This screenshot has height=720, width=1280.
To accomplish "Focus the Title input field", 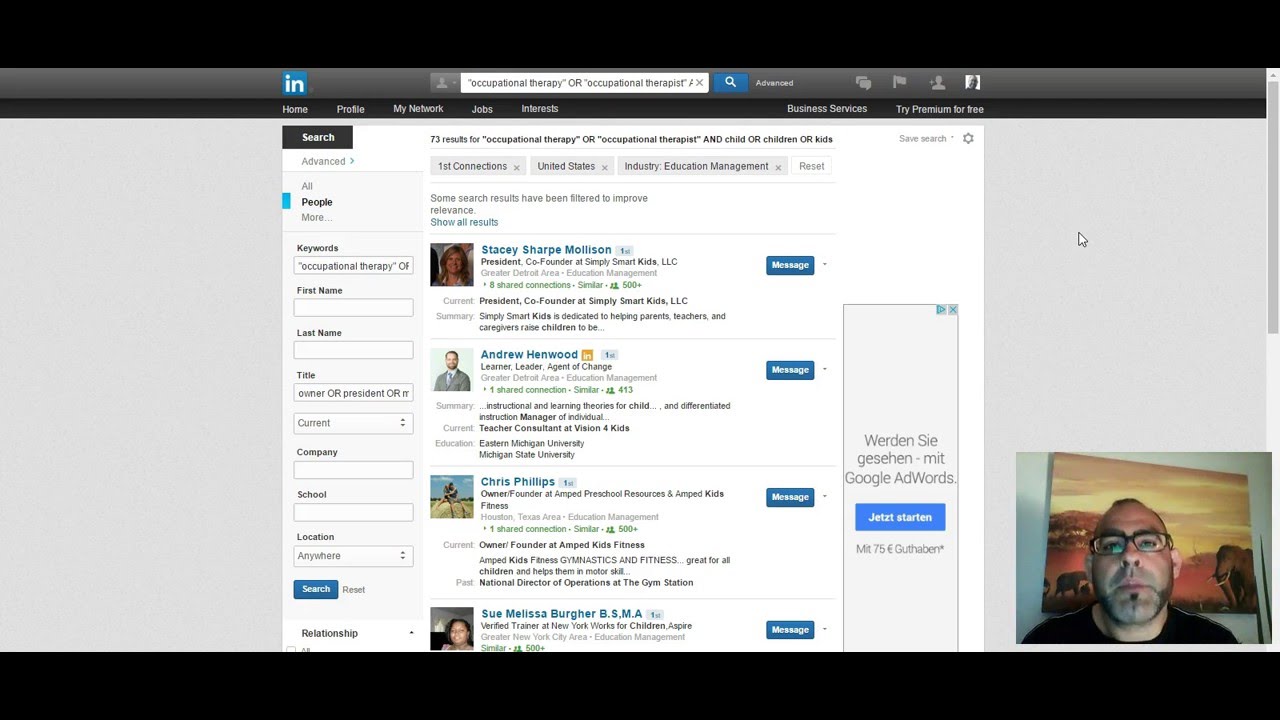I will (x=353, y=393).
